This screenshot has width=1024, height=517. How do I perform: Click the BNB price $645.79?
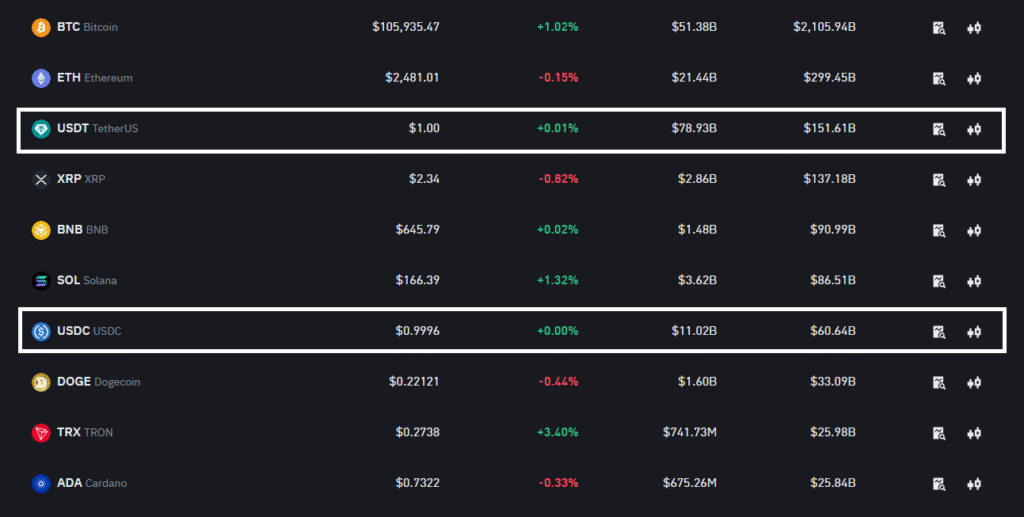417,230
